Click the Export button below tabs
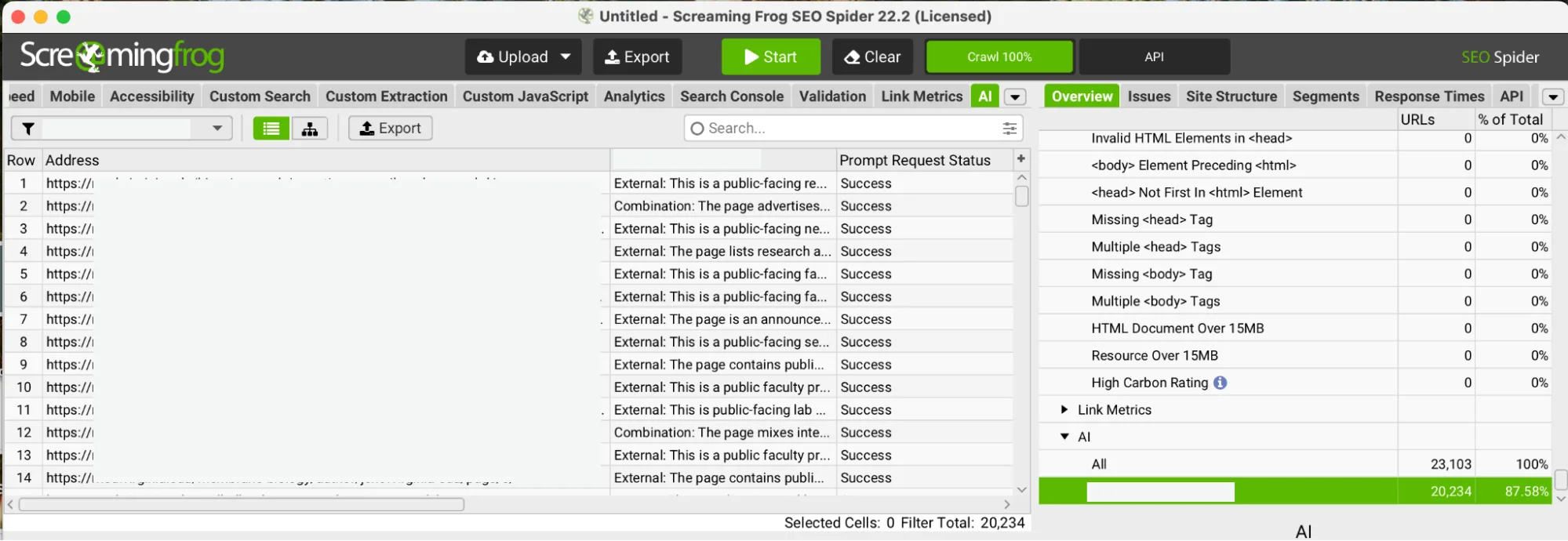Viewport: 1568px width, 541px height. pyautogui.click(x=390, y=129)
